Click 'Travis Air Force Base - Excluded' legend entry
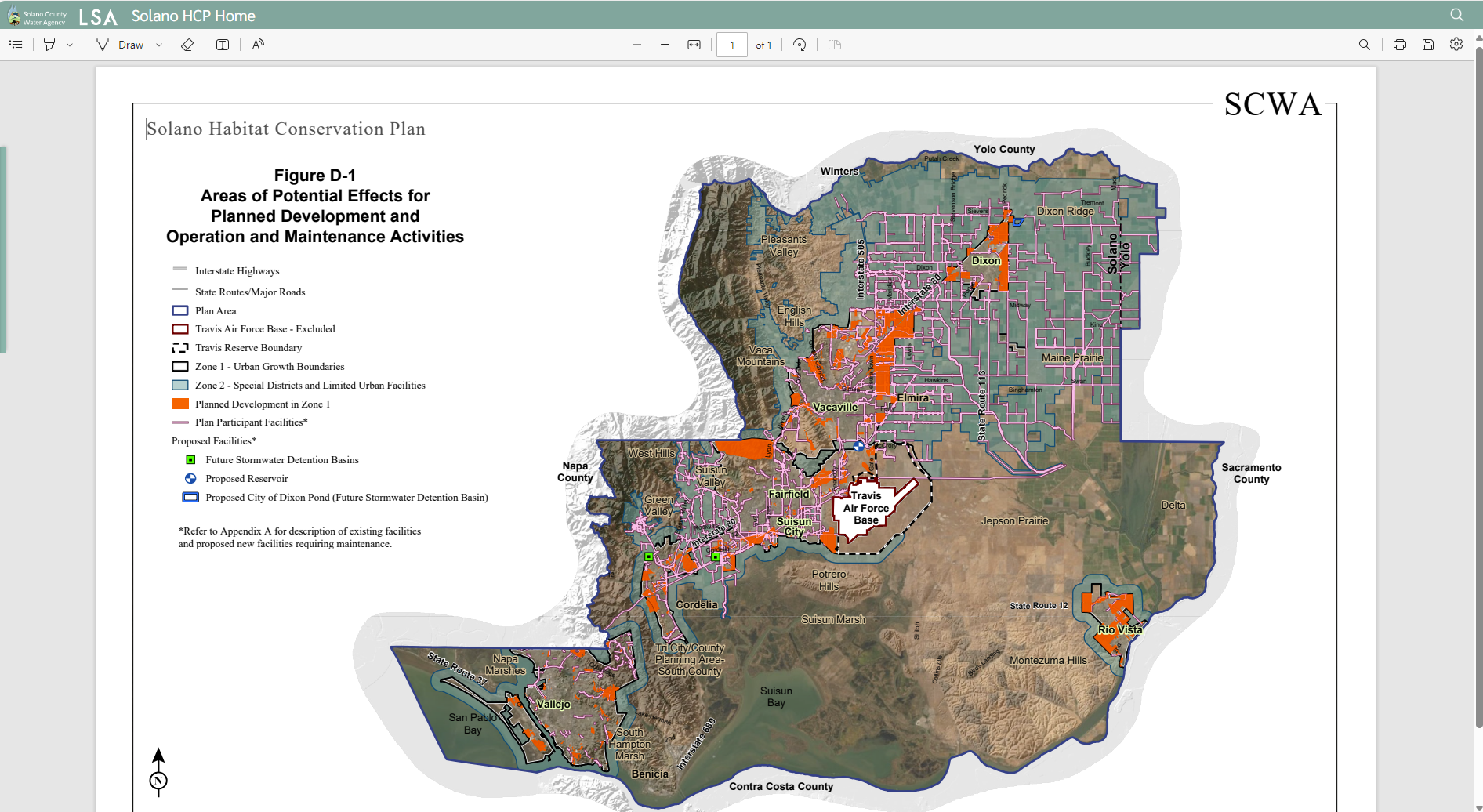The width and height of the screenshot is (1483, 812). point(265,329)
